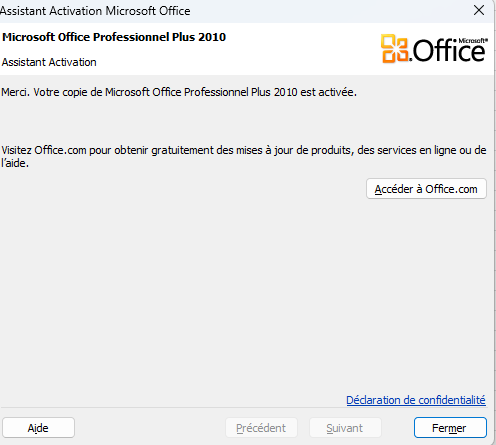
Task: Click the Assistant Activation Microsoft Office title bar
Action: pos(95,11)
